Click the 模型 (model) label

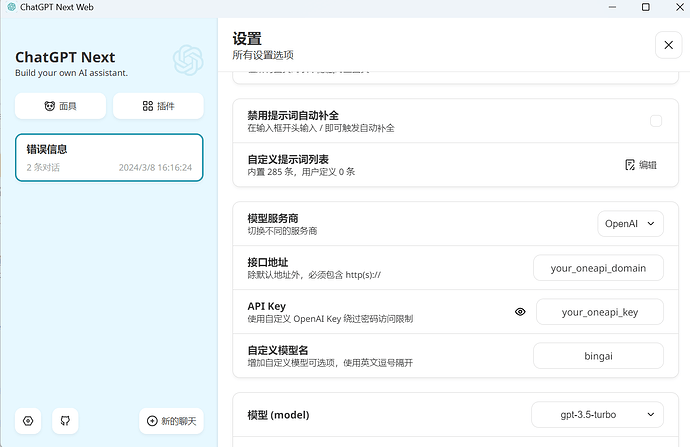click(278, 415)
